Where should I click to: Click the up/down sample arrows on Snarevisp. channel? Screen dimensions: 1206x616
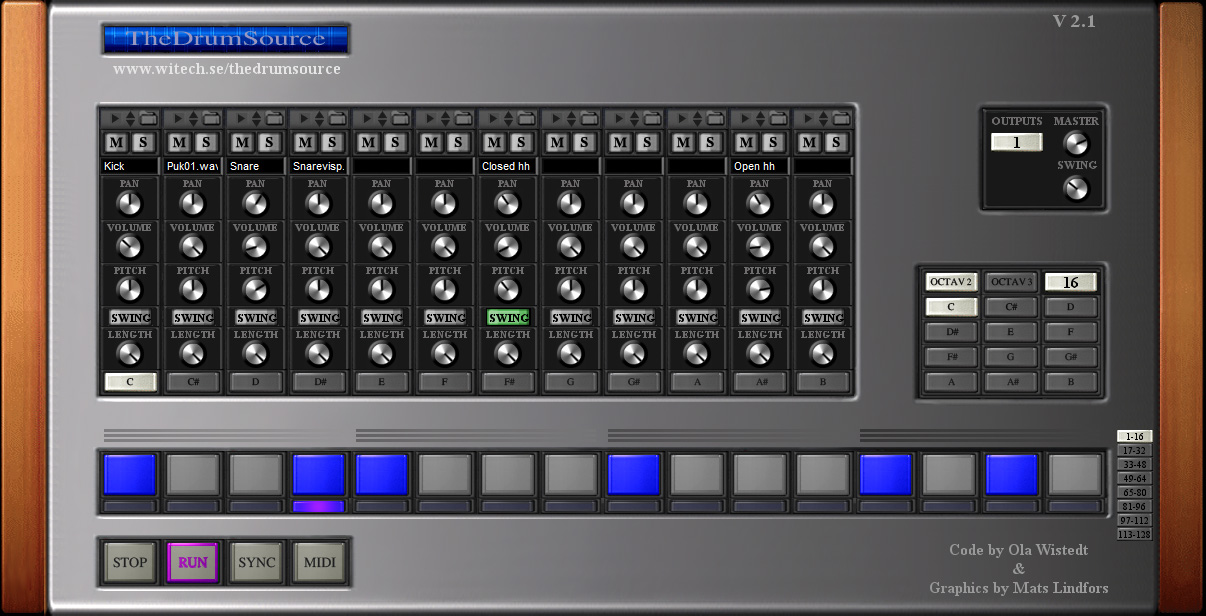319,118
